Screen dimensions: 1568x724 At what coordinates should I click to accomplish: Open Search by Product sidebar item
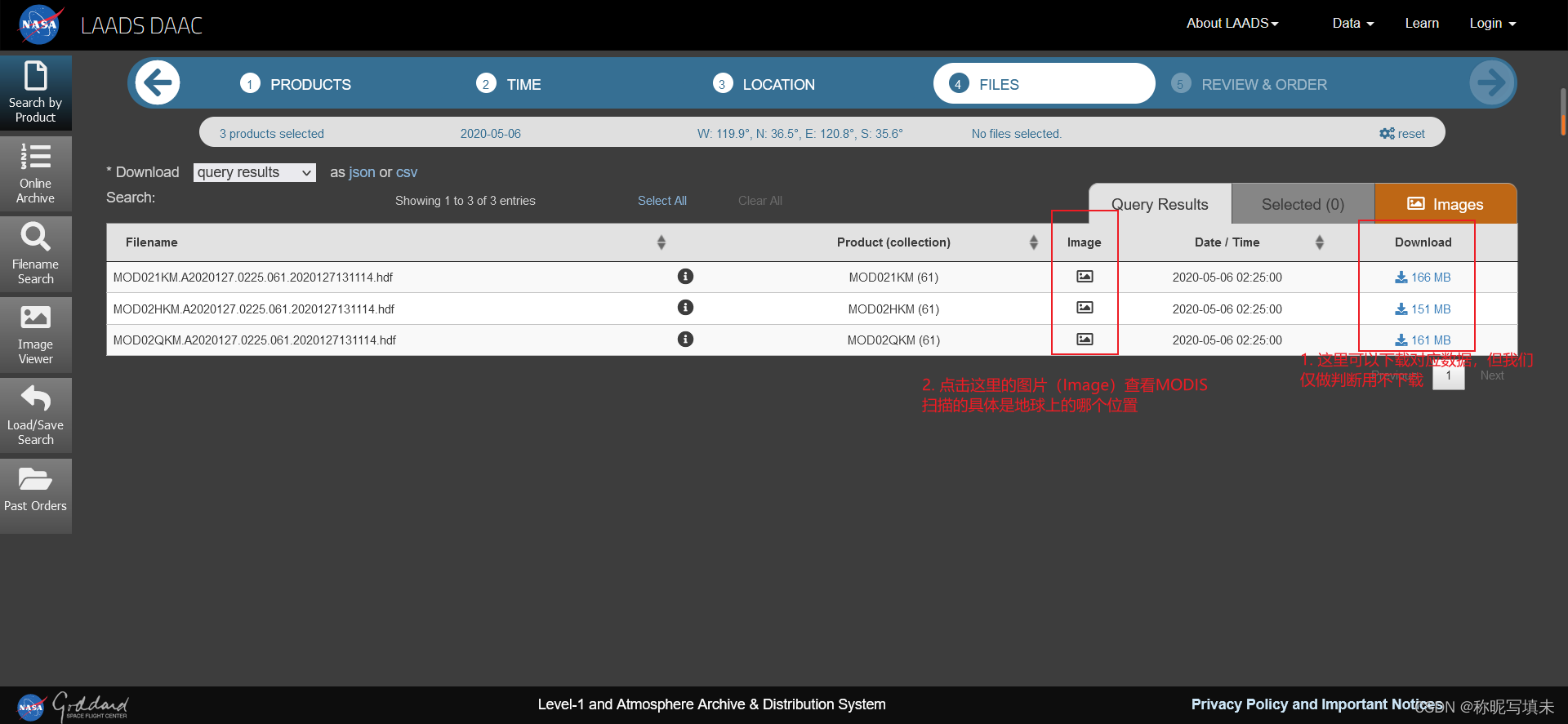[x=36, y=93]
